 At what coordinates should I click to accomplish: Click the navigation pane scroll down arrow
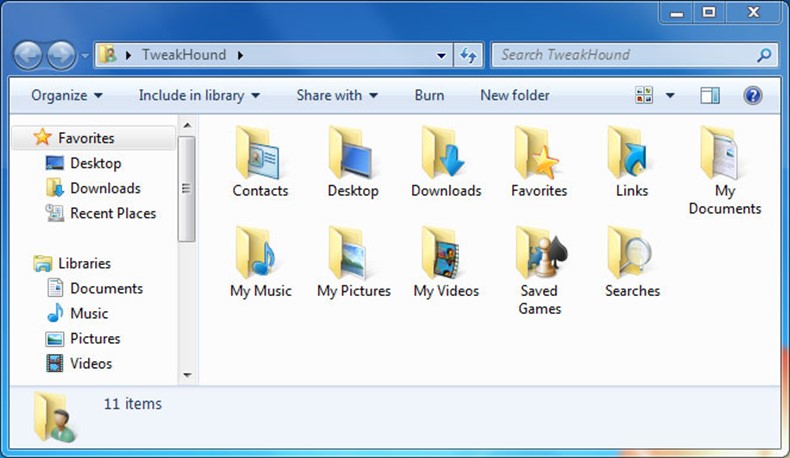pos(187,375)
